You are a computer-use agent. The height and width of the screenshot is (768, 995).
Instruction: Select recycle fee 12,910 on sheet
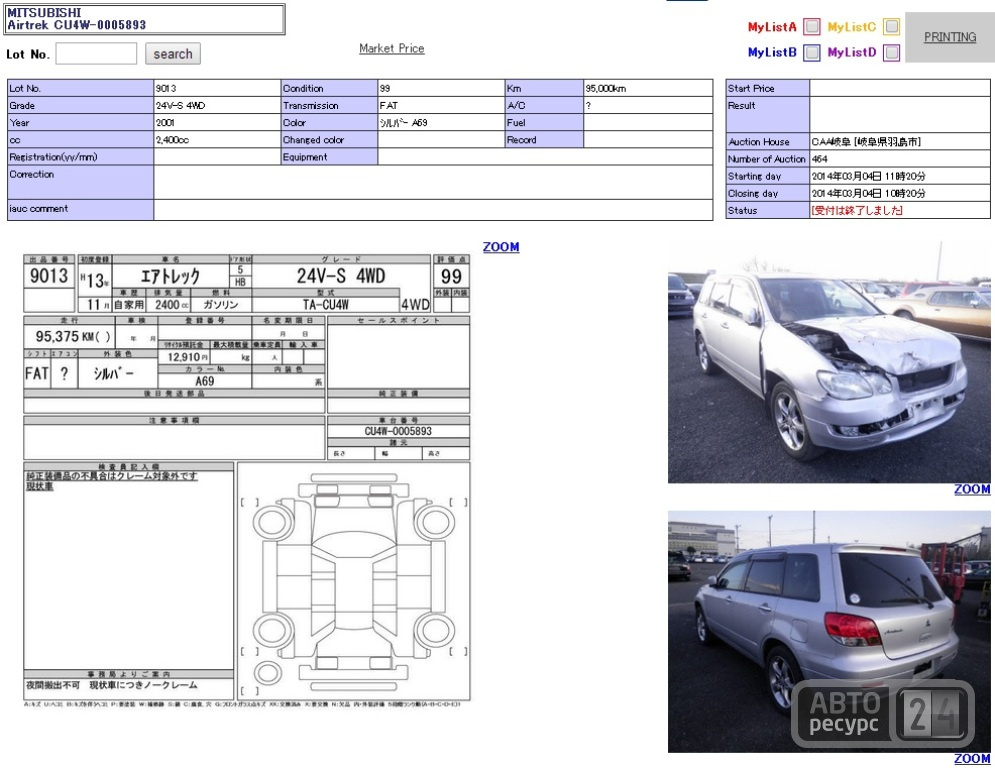pyautogui.click(x=187, y=357)
